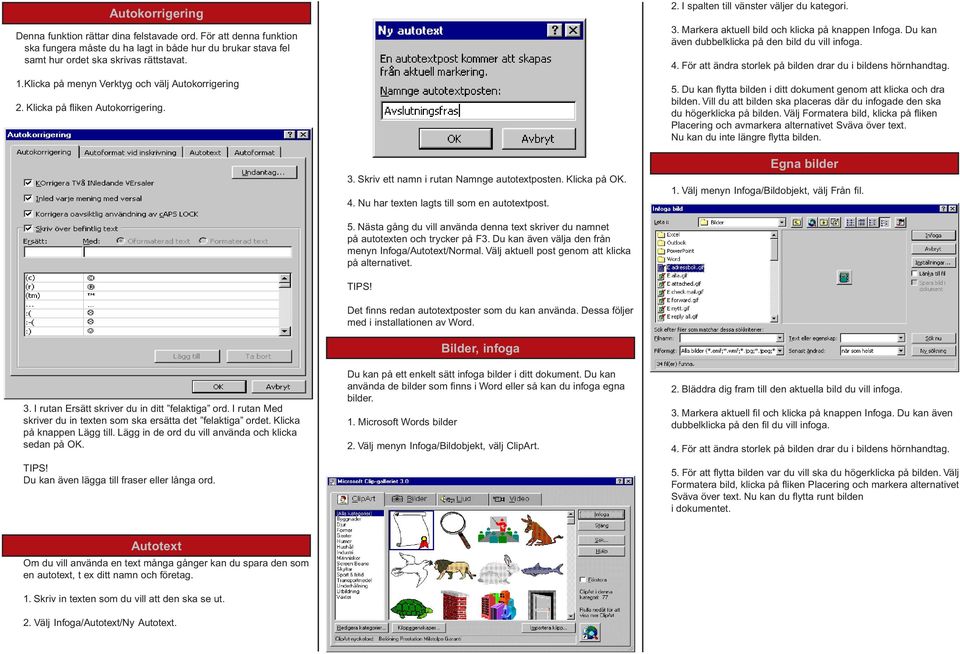Screen dimensions: 960x654
Task: Switch to the Autotext tab in Autokorrigering
Action: click(x=204, y=152)
